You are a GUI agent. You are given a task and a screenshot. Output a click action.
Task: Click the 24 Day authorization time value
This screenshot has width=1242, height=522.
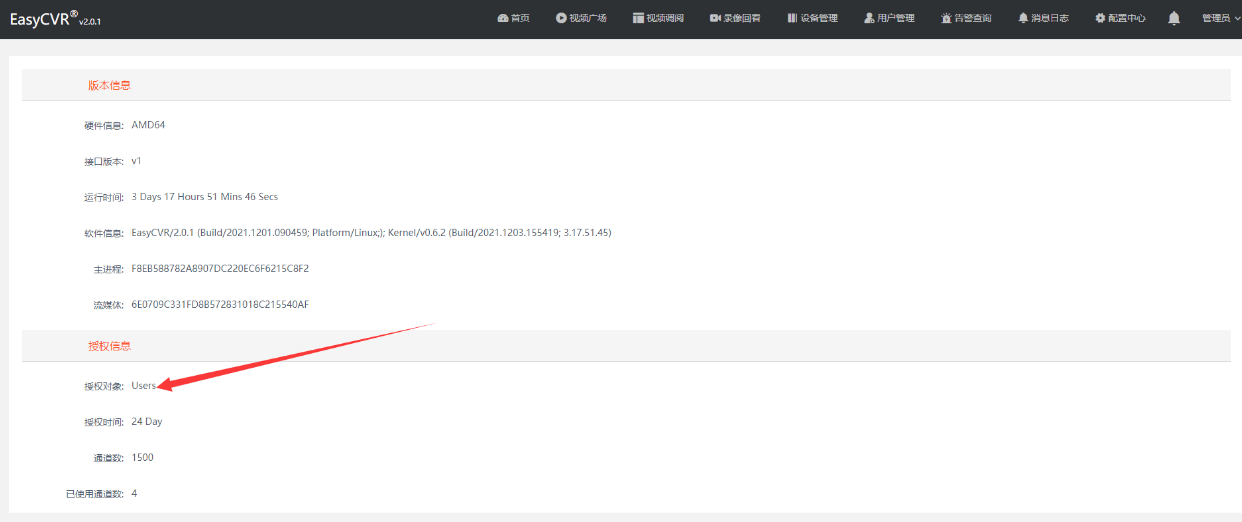click(147, 422)
